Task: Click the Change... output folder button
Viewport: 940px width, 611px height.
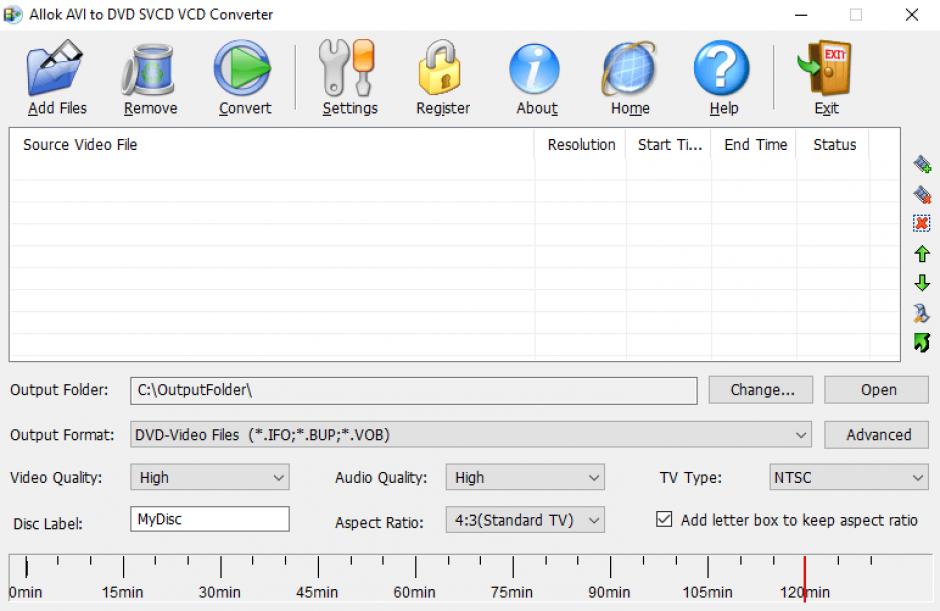Action: [x=761, y=390]
